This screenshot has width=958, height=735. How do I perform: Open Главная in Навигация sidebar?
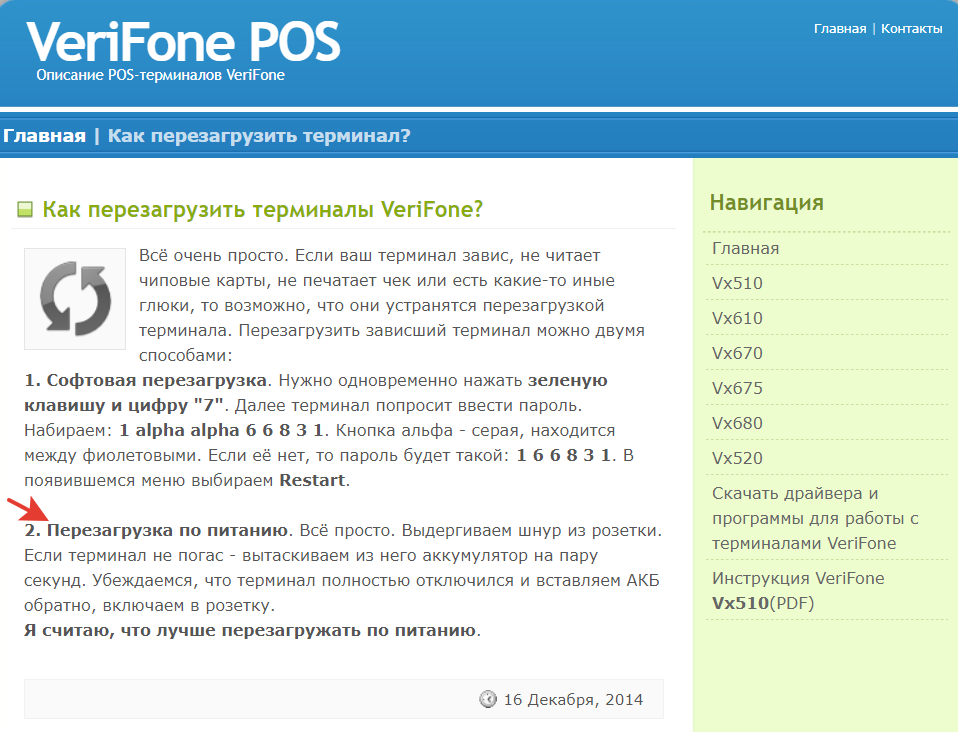745,249
